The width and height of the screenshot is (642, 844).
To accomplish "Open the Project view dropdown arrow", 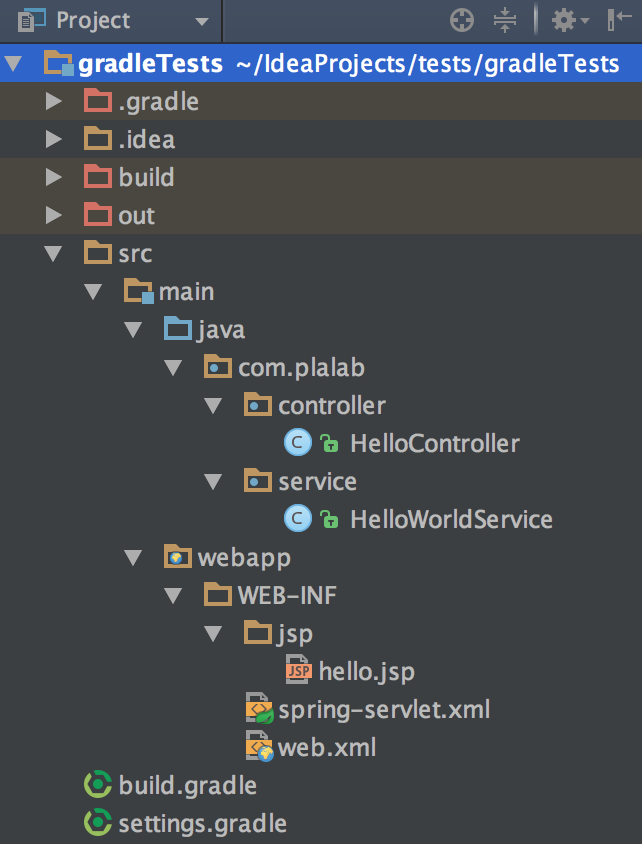I will [202, 22].
